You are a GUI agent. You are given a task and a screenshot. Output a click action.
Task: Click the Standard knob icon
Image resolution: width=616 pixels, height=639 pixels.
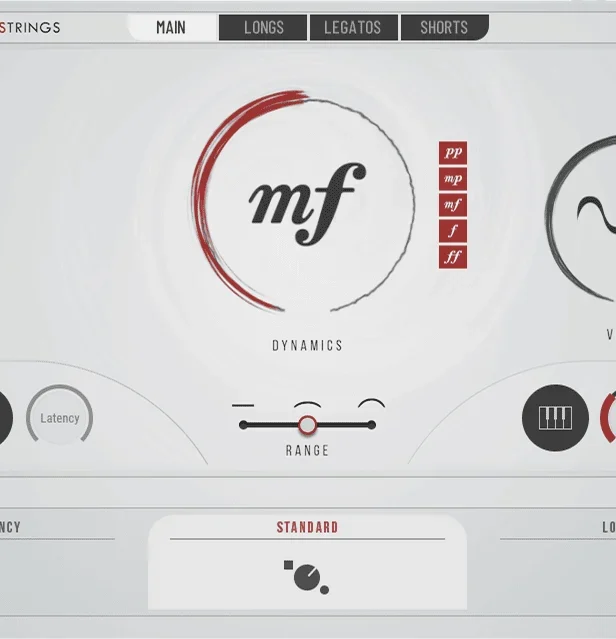coord(306,577)
